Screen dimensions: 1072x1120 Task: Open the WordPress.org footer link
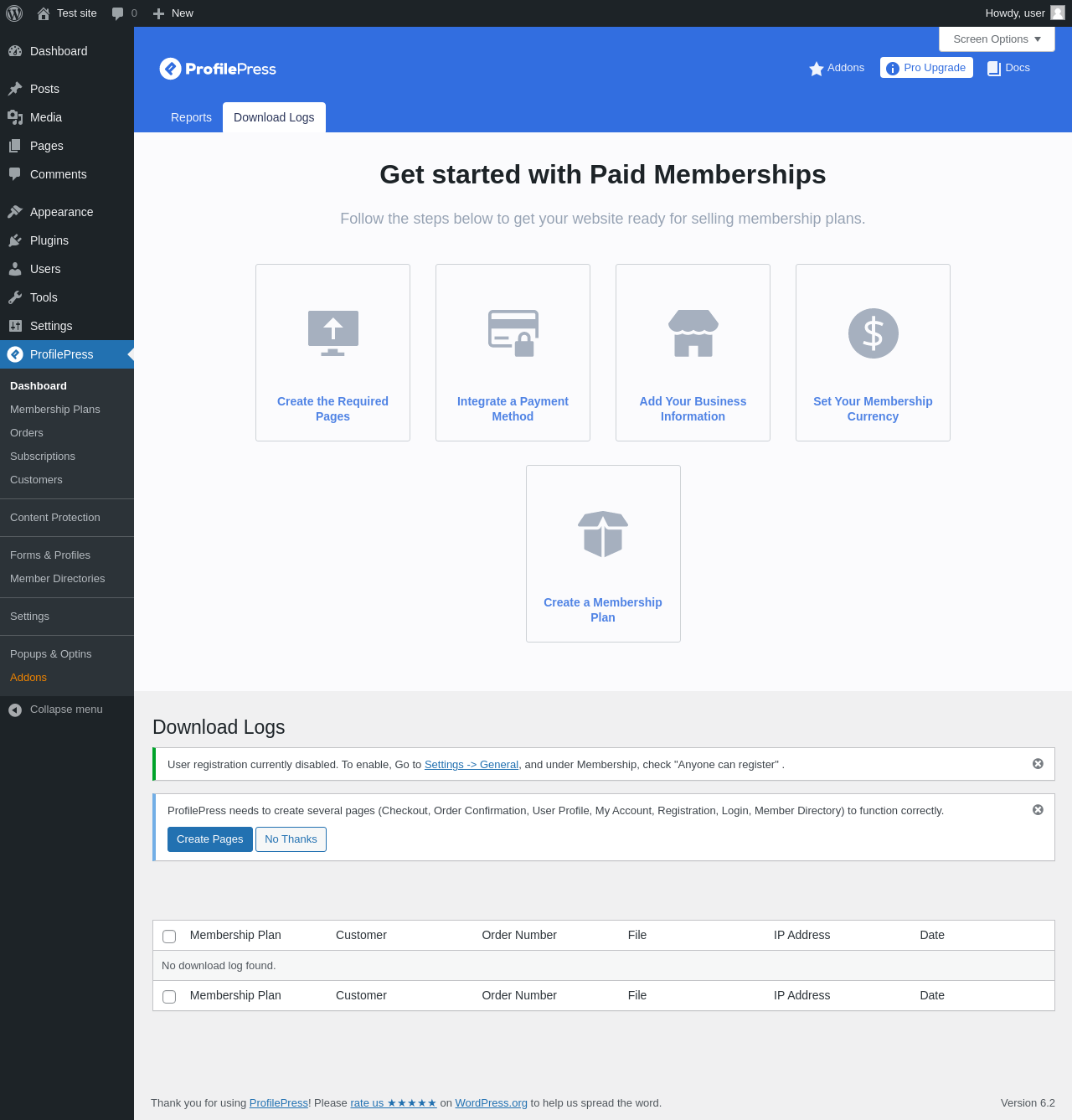point(492,1103)
